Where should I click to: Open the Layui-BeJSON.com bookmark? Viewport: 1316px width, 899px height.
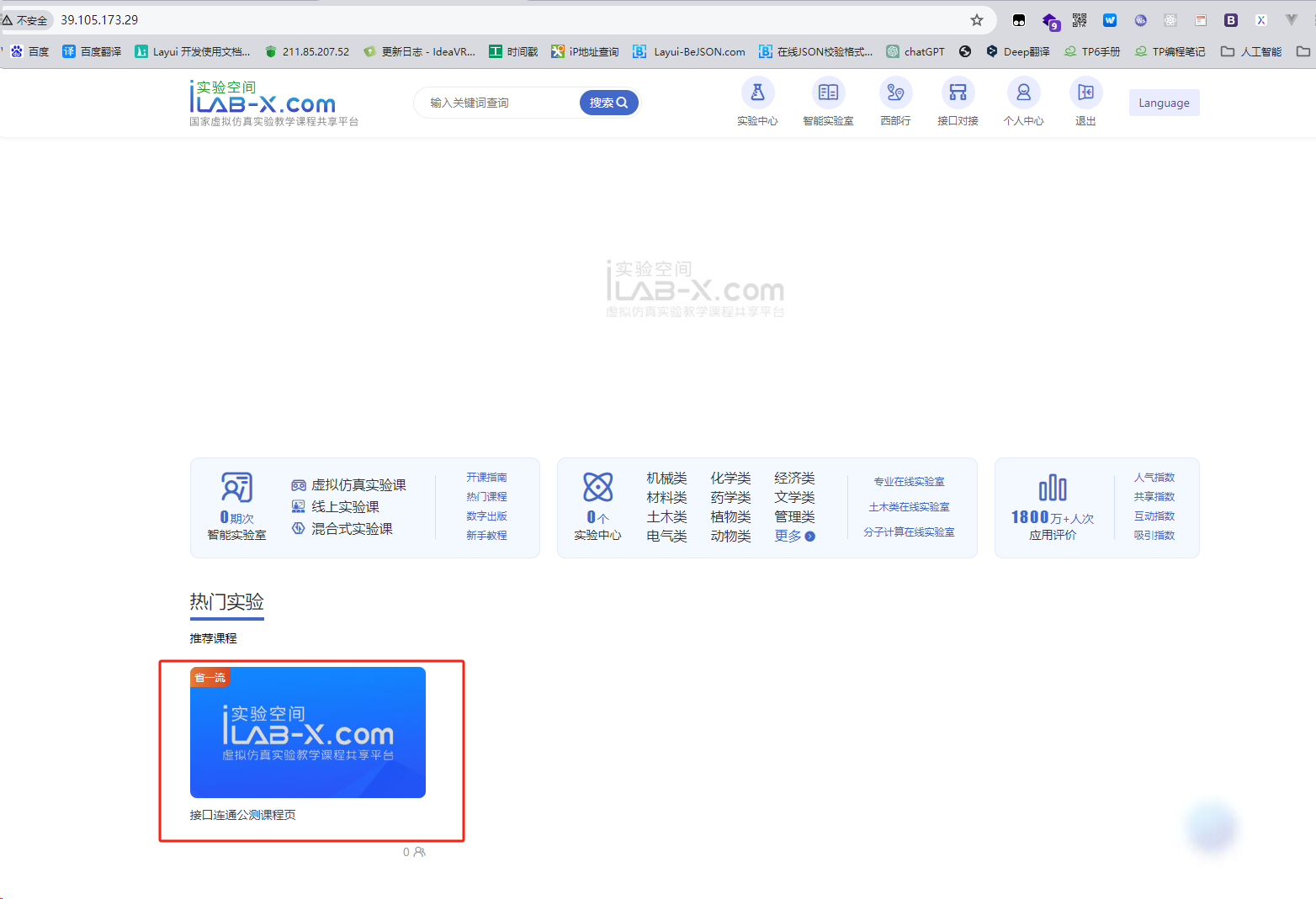tap(689, 51)
